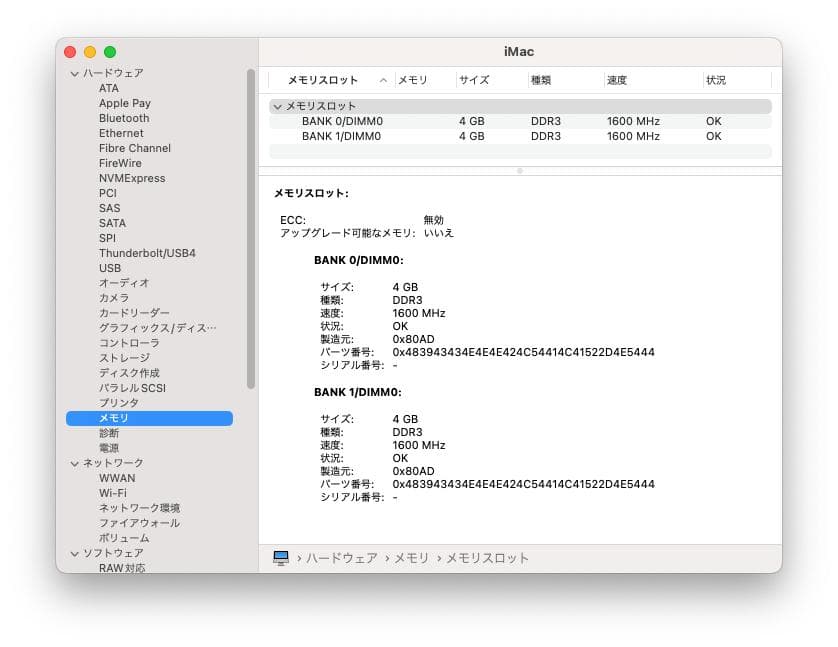Open the USB hardware section
Screen dimensions: 838x647
click(x=110, y=268)
